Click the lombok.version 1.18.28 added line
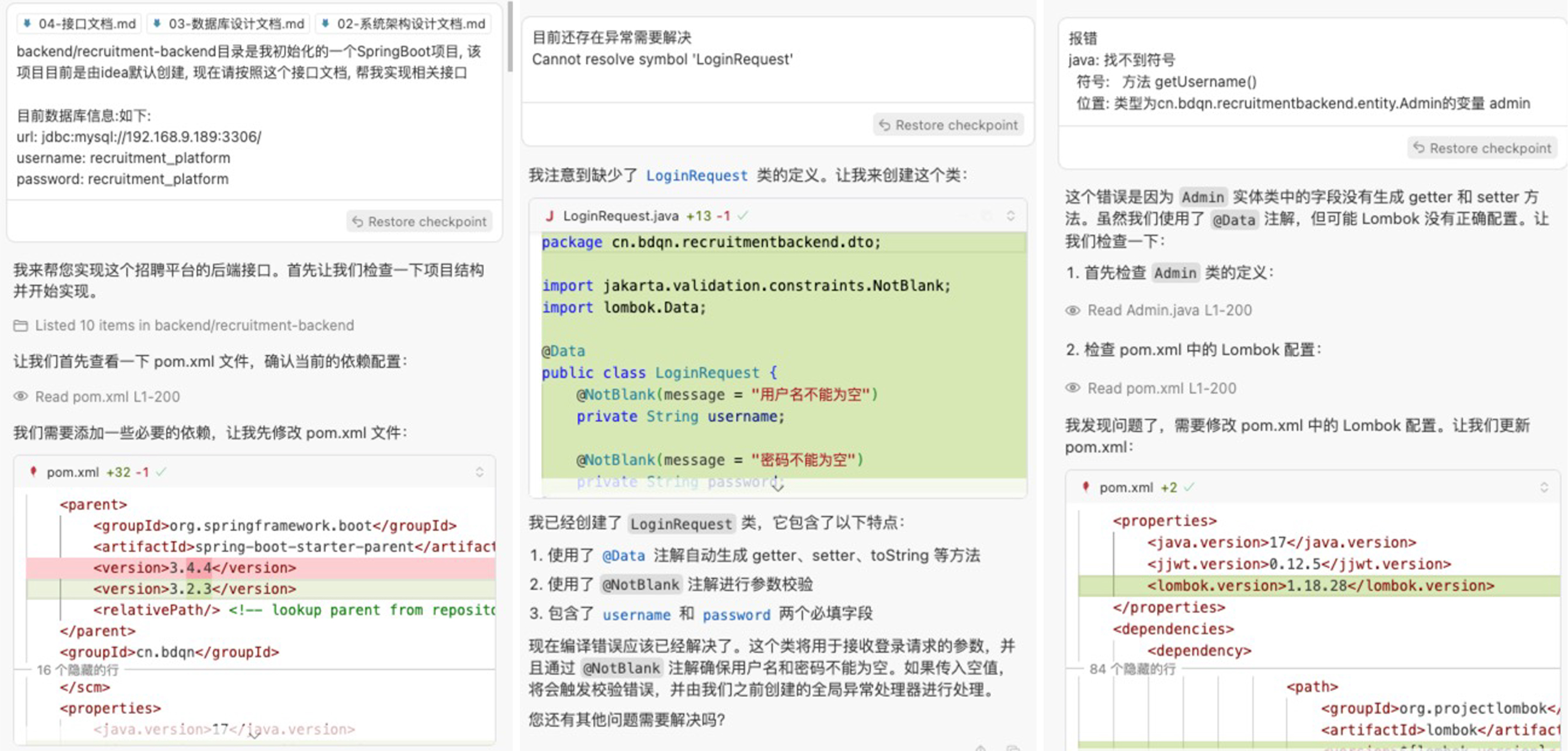Viewport: 1568px width, 751px height. click(1319, 585)
